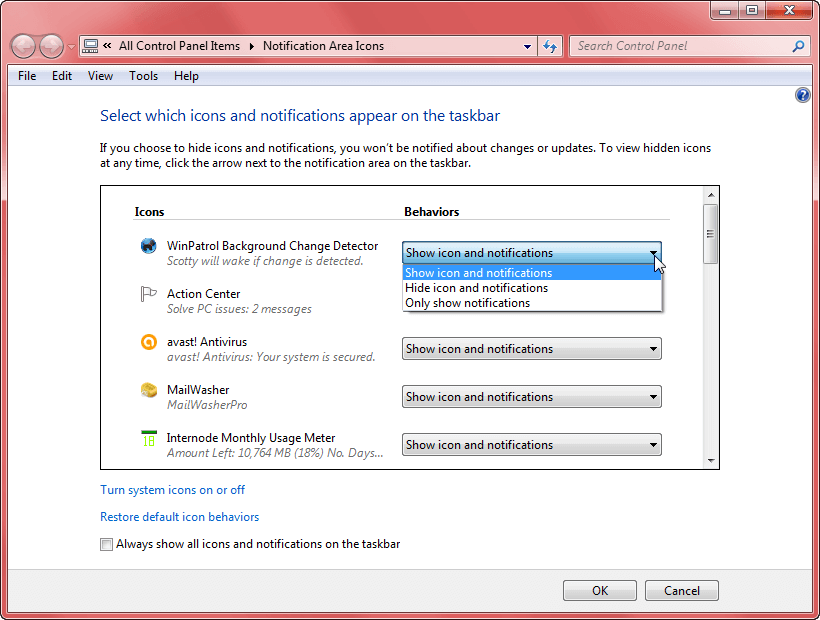Click the MailWasher icon
The height and width of the screenshot is (620, 820).
coord(149,390)
